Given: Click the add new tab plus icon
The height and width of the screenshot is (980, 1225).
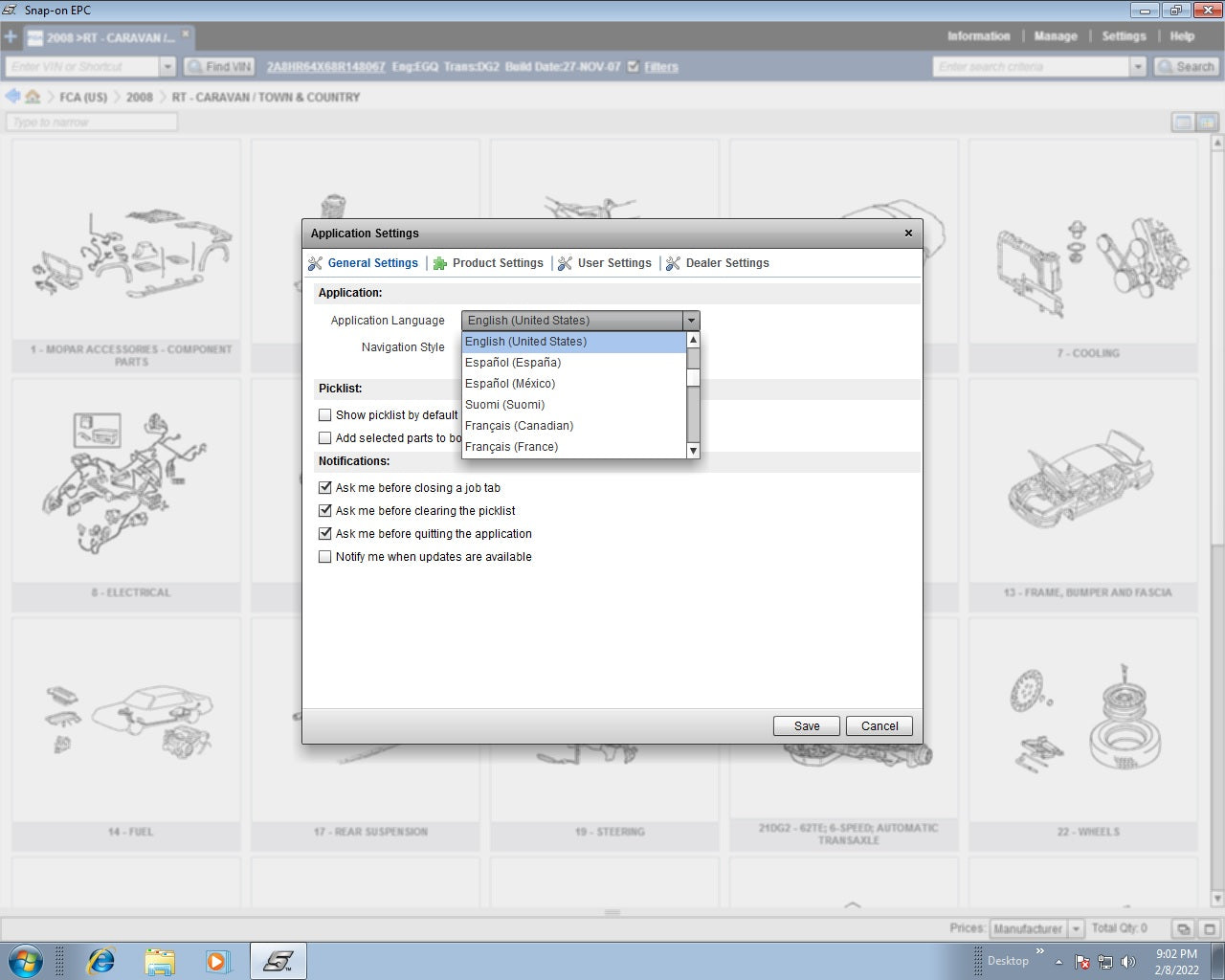Looking at the screenshot, I should pyautogui.click(x=11, y=37).
